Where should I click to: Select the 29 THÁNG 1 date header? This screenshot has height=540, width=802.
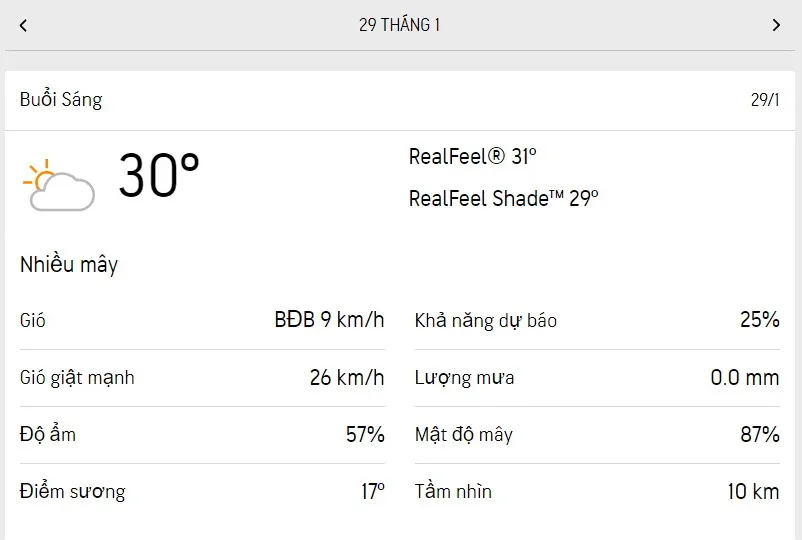coord(399,25)
